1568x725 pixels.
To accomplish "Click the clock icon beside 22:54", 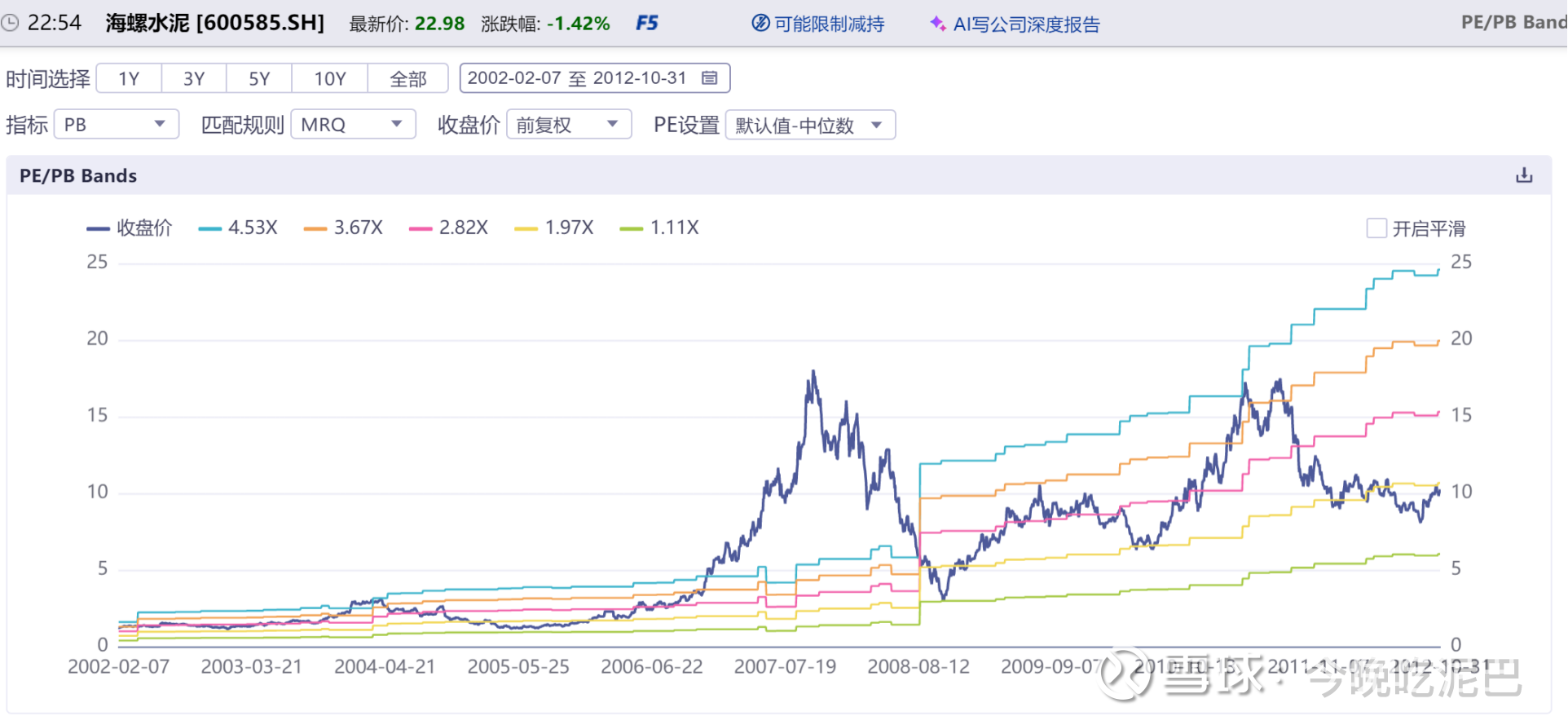I will coord(10,23).
